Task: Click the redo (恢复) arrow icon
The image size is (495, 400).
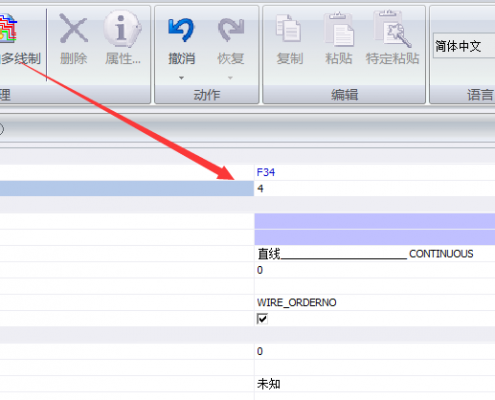Action: (x=231, y=30)
